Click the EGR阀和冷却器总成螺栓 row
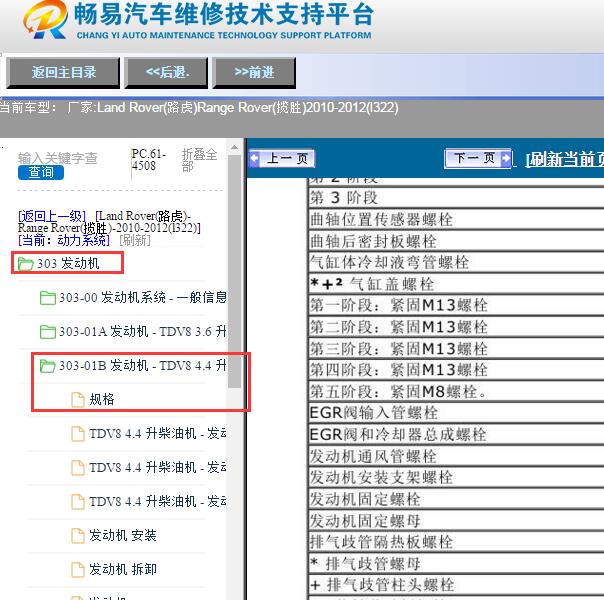The width and height of the screenshot is (604, 600). (456, 435)
